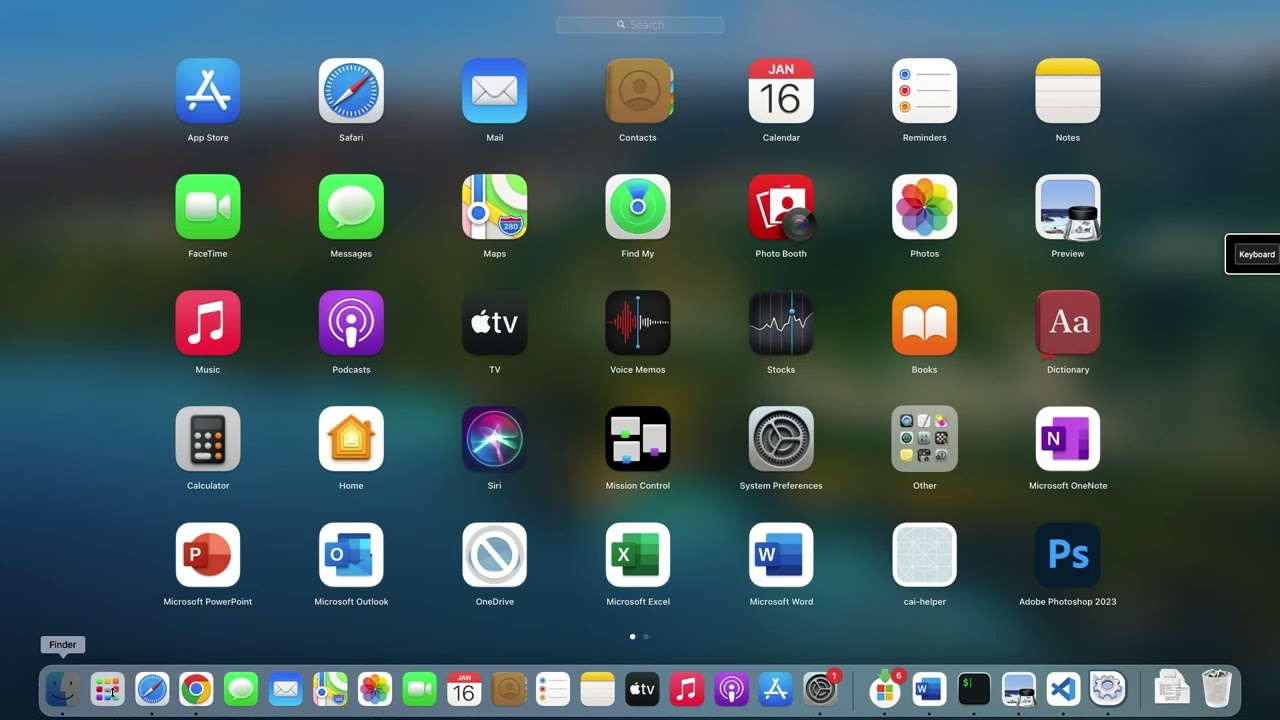The height and width of the screenshot is (720, 1280).
Task: Launch Photo Booth
Action: pos(781,207)
